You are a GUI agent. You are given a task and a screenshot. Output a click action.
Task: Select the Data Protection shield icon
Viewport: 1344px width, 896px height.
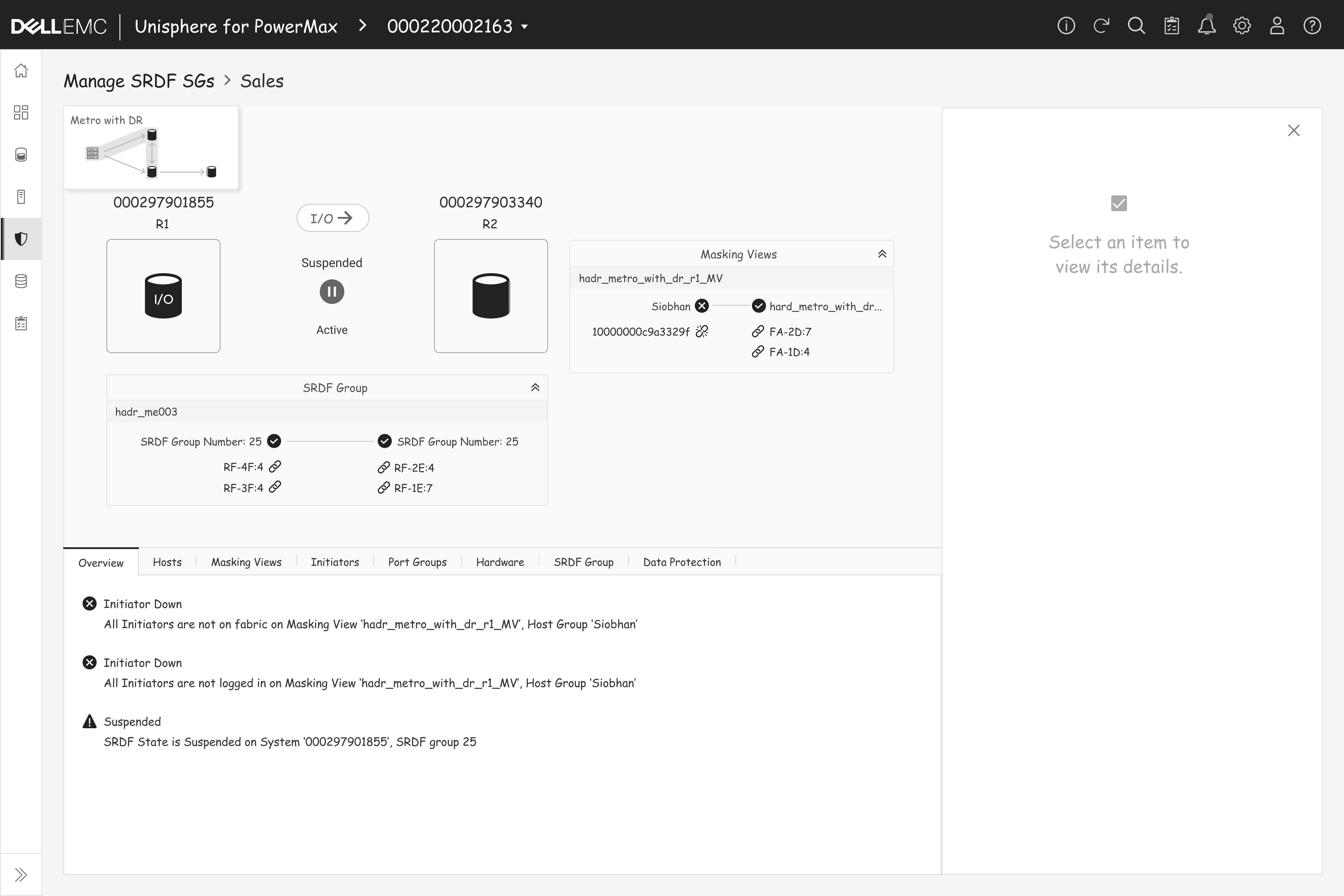click(21, 239)
